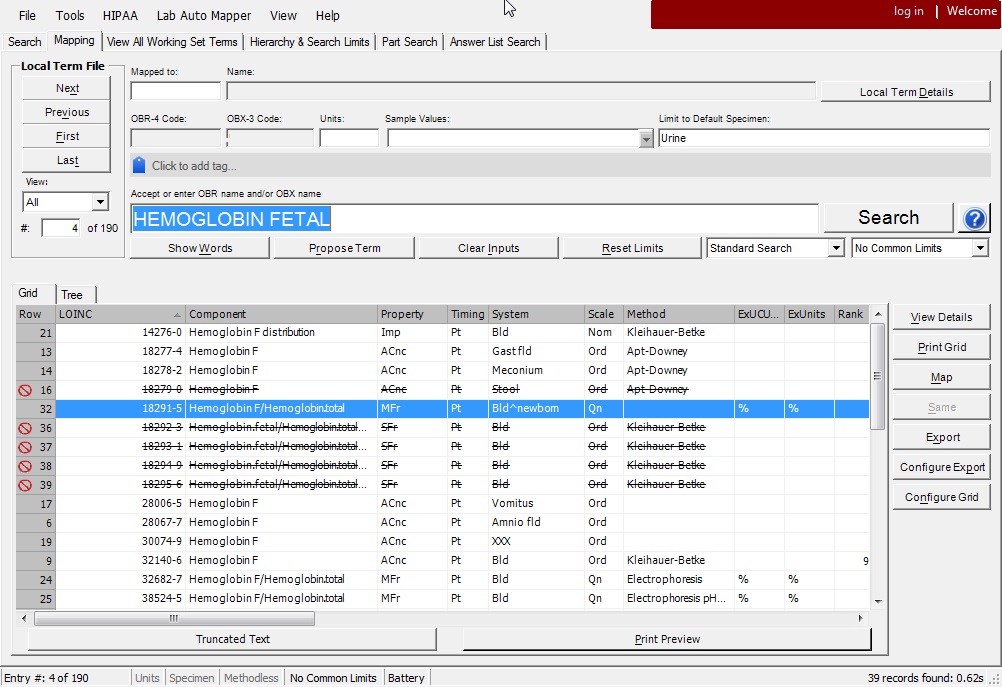Click the Propose Term button

pos(344,248)
